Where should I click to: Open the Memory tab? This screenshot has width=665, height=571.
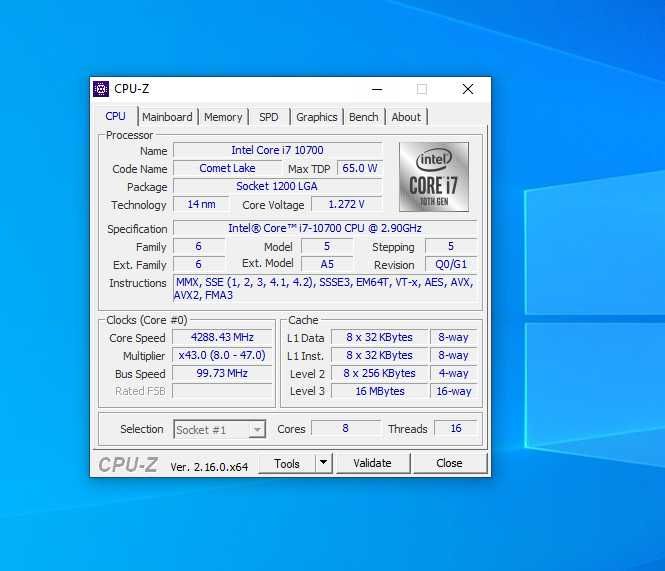(223, 117)
